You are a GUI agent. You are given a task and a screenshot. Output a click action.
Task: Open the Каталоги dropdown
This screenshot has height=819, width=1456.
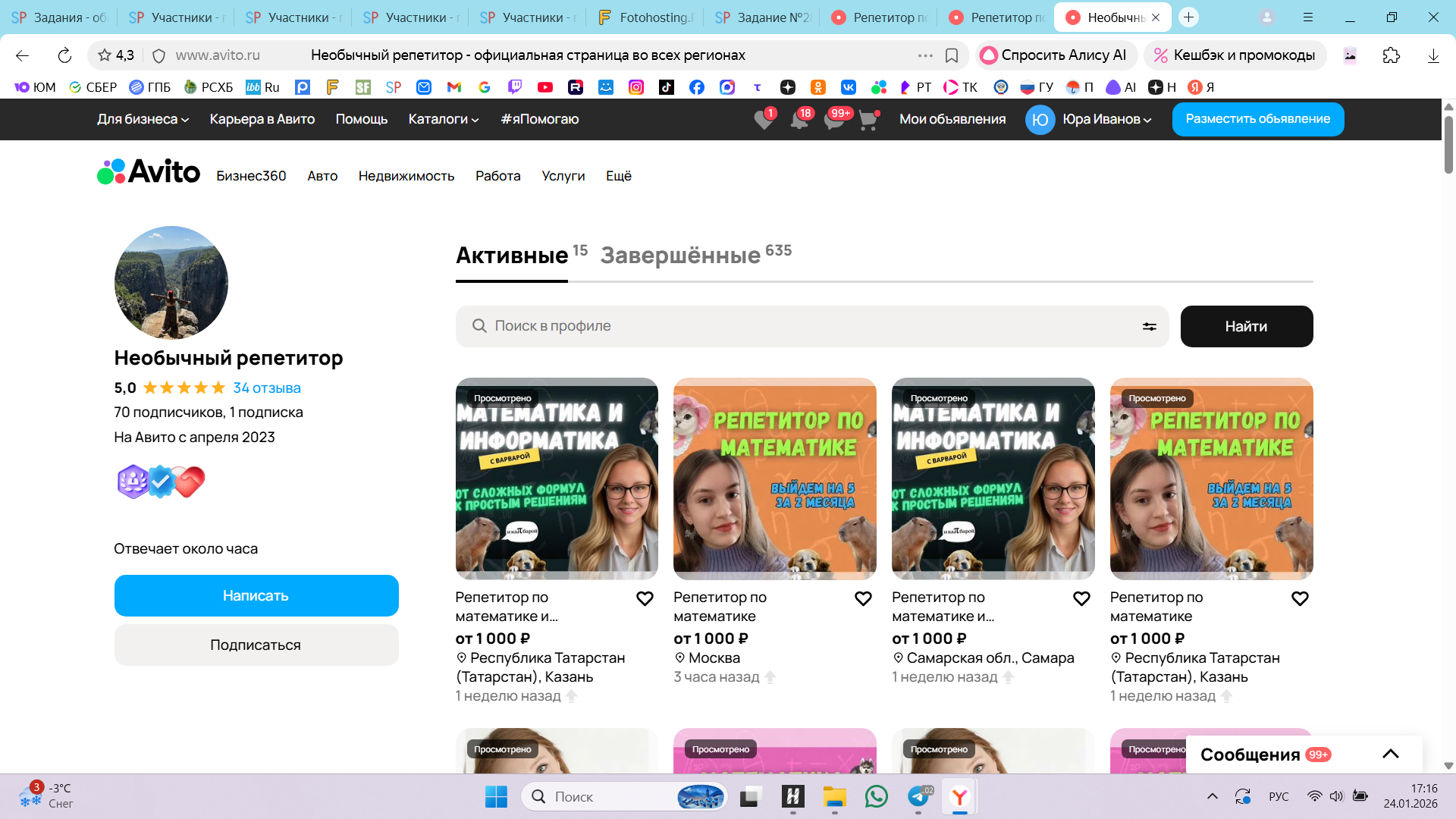[x=443, y=119]
